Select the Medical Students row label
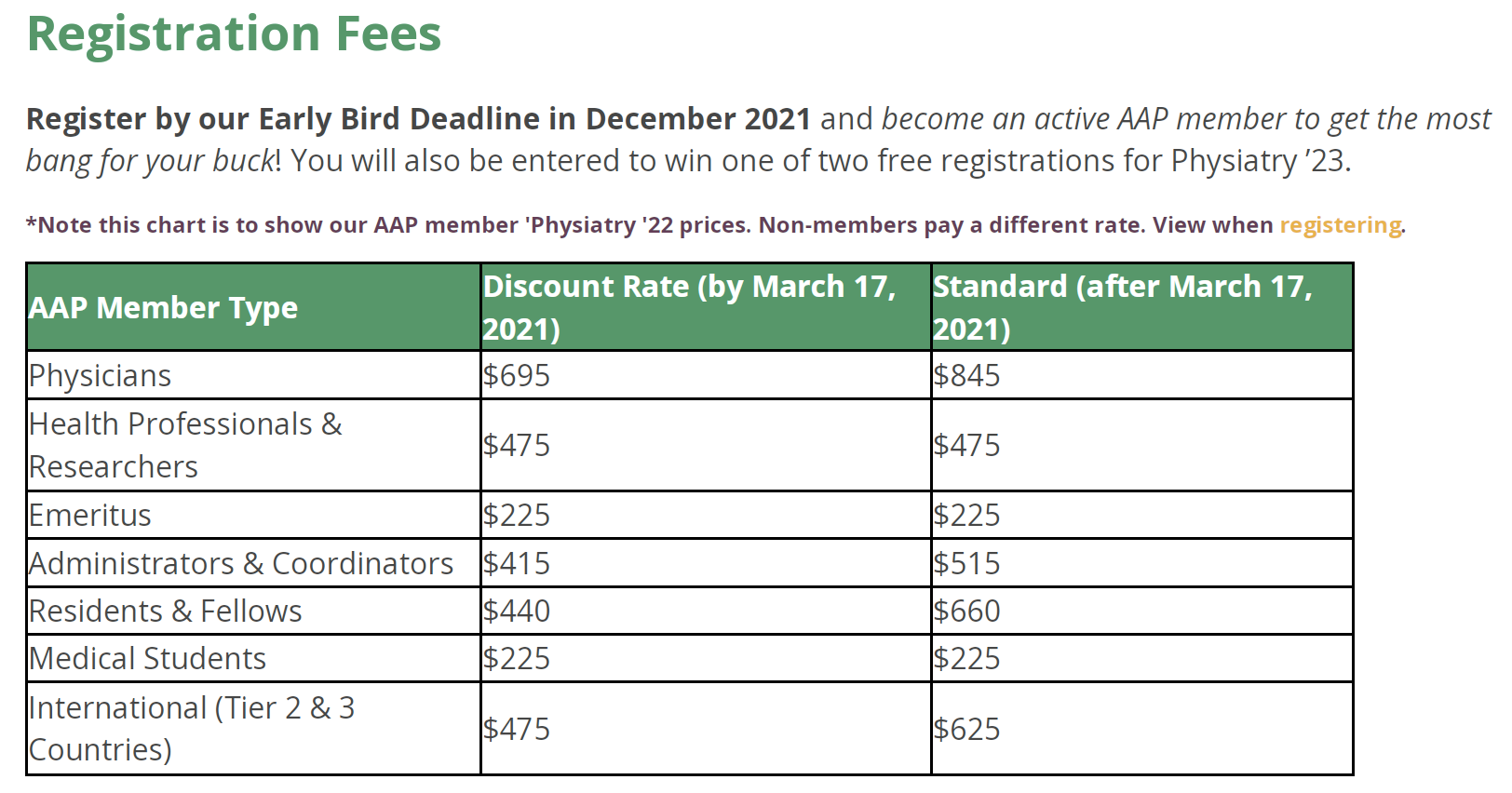Screen dimensions: 1512x793 (x=147, y=658)
